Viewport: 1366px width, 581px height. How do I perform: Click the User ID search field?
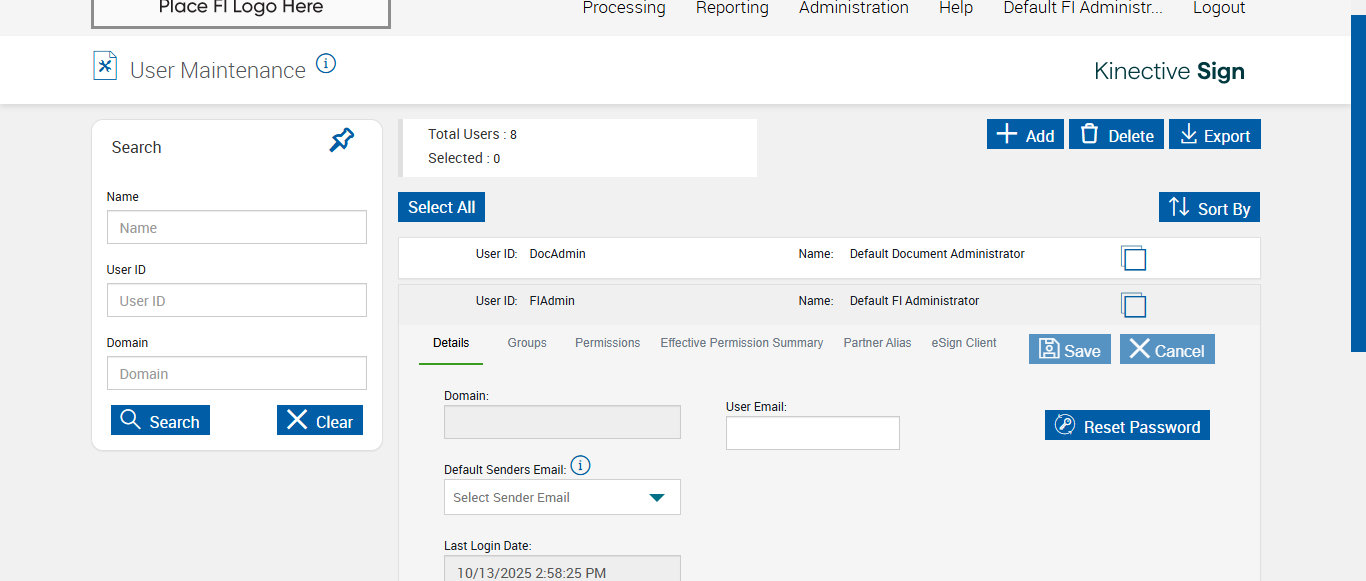pos(237,301)
